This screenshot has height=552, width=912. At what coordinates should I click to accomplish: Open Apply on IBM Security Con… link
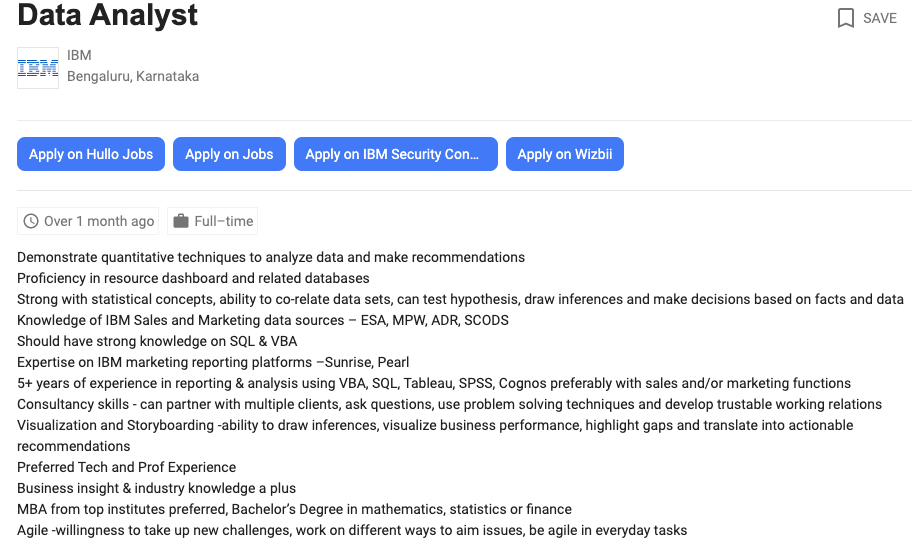click(x=392, y=154)
